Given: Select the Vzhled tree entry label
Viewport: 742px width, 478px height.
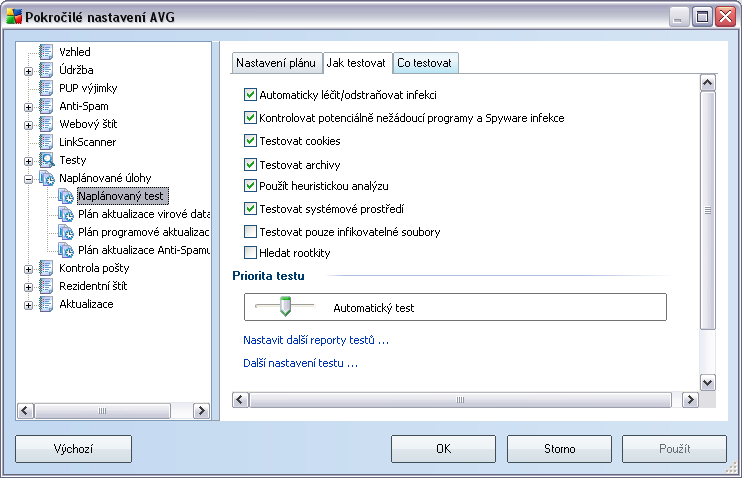Looking at the screenshot, I should [75, 52].
